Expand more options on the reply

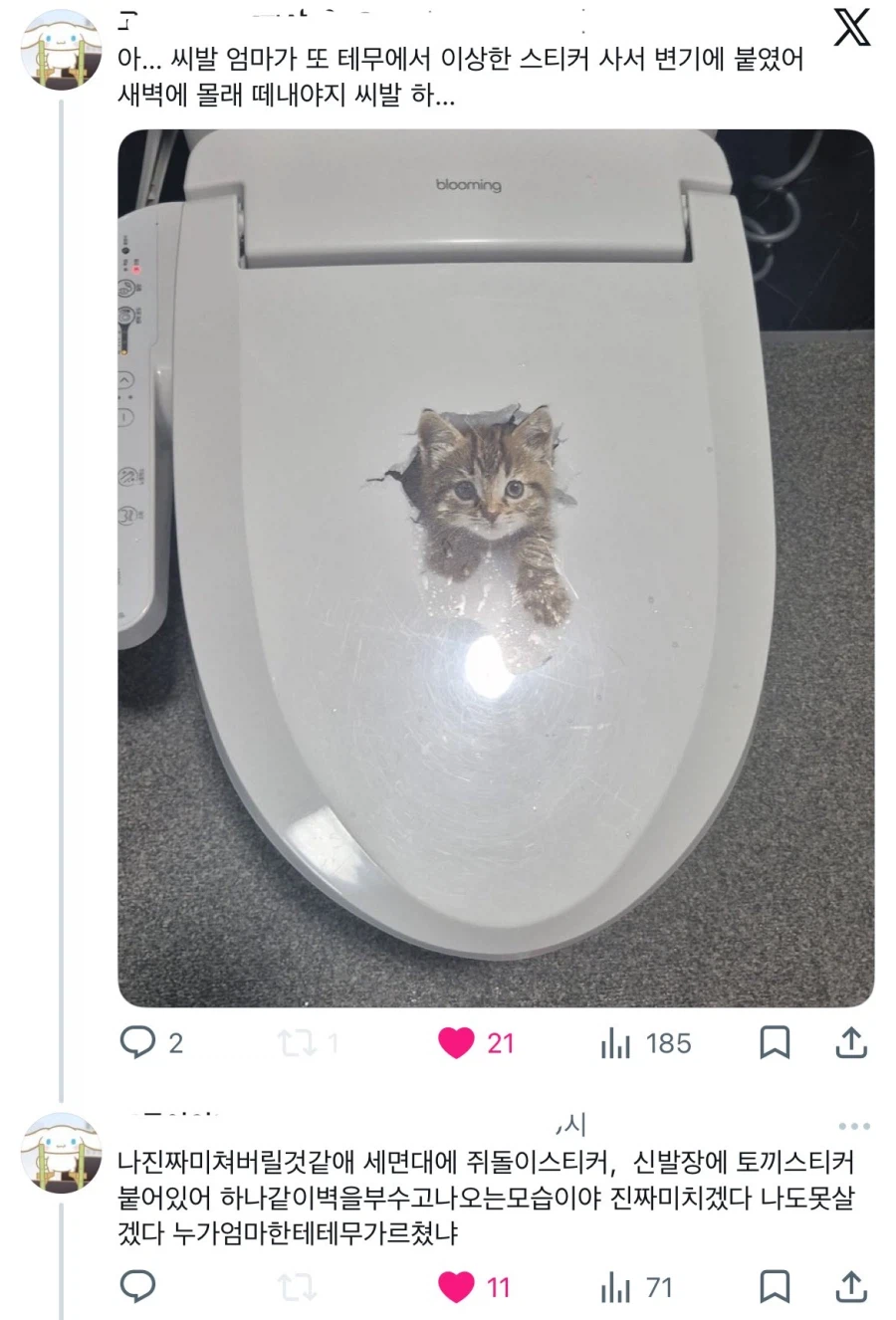click(x=854, y=1126)
